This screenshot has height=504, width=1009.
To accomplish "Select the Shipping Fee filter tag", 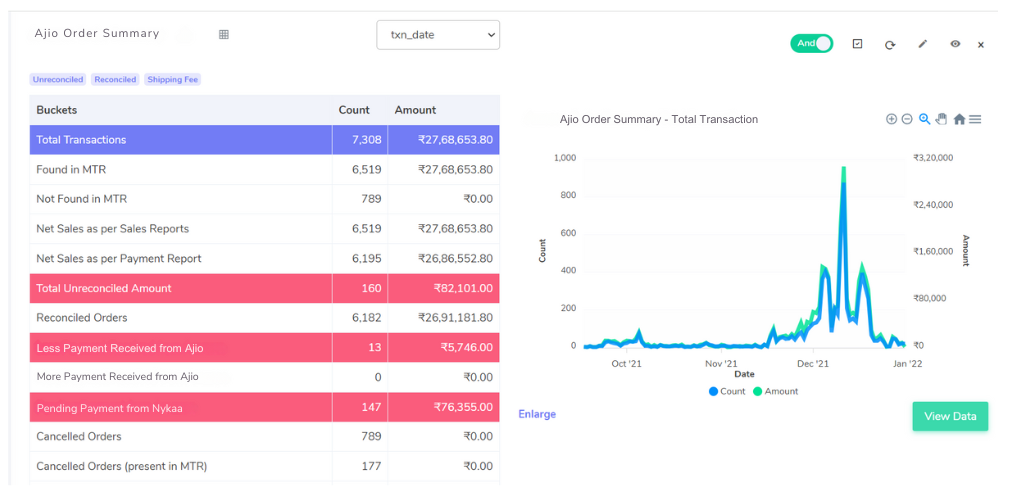I will click(x=172, y=80).
